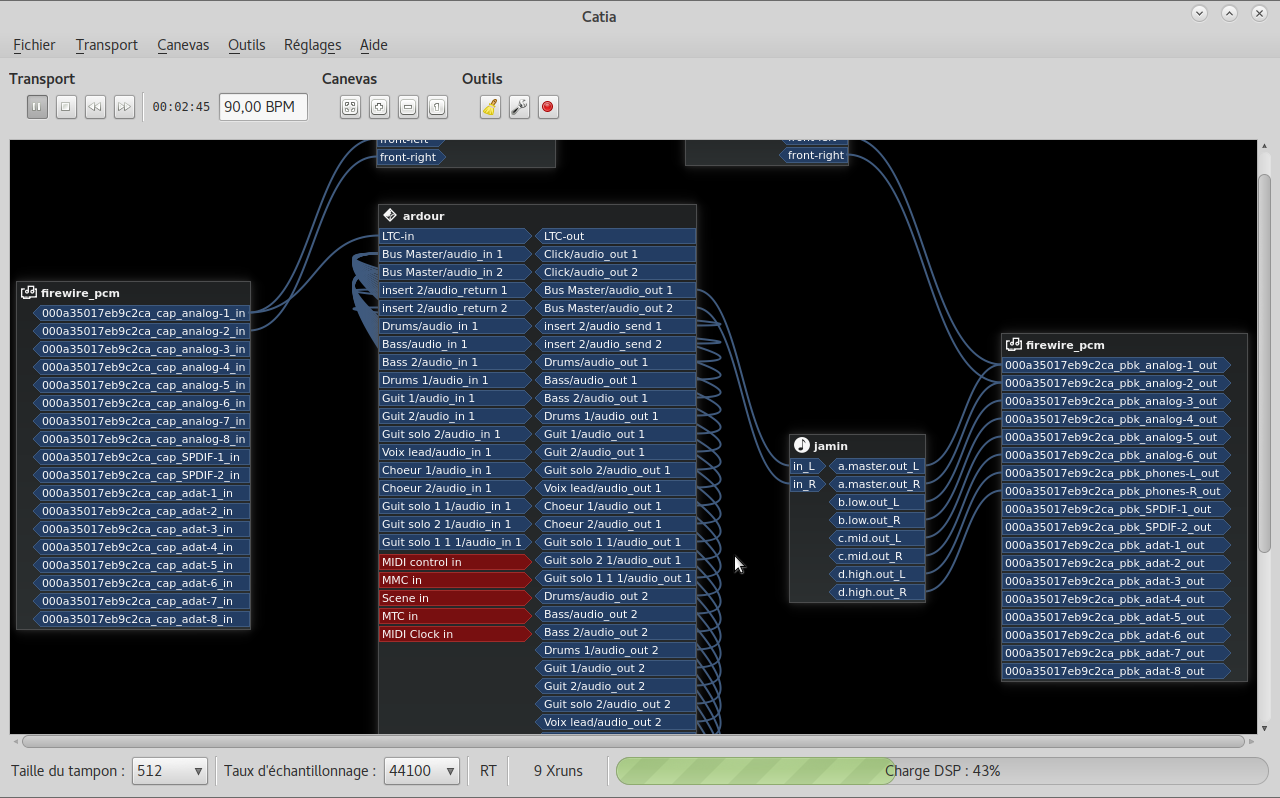
Task: Select Bus Master/audio_out 2 port
Action: tap(616, 308)
